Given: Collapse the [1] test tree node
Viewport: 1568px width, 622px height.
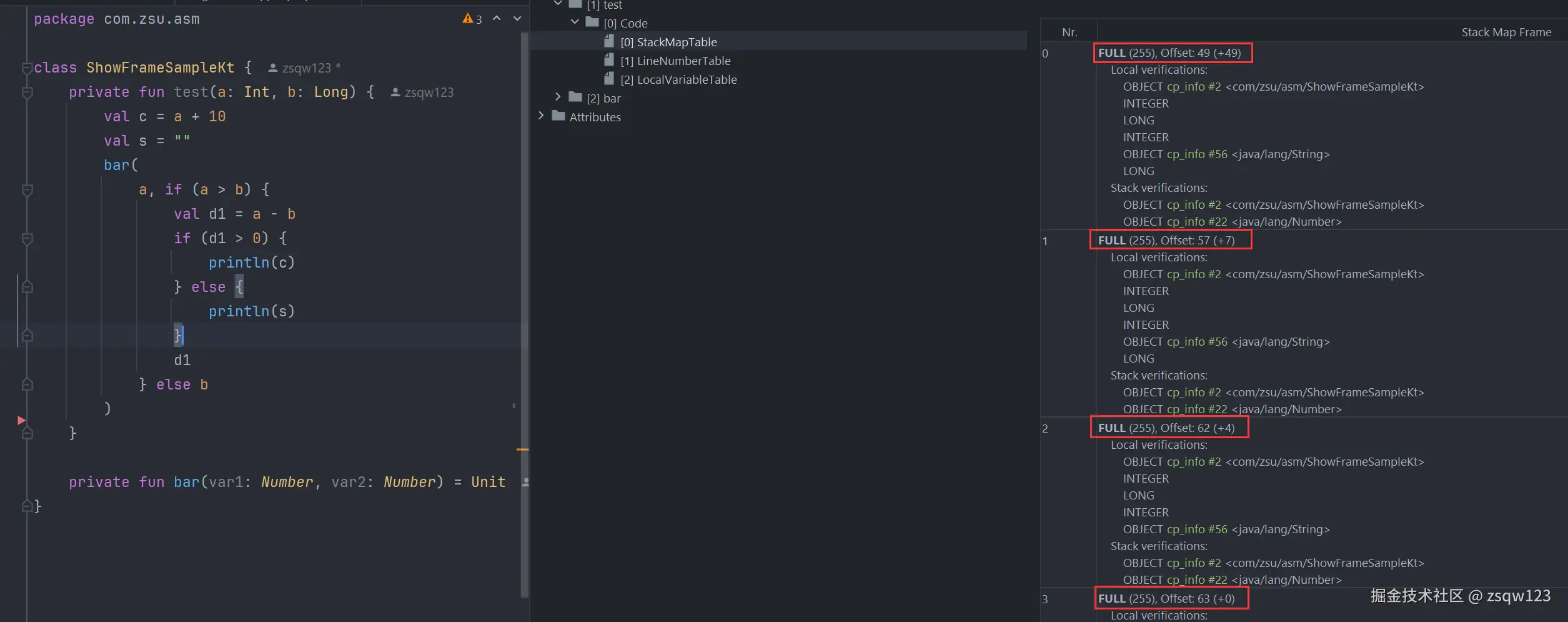Looking at the screenshot, I should point(558,4).
